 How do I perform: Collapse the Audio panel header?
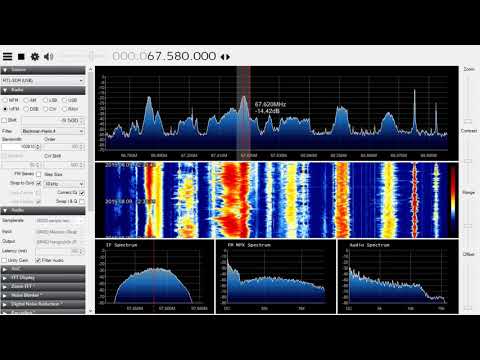click(x=43, y=211)
